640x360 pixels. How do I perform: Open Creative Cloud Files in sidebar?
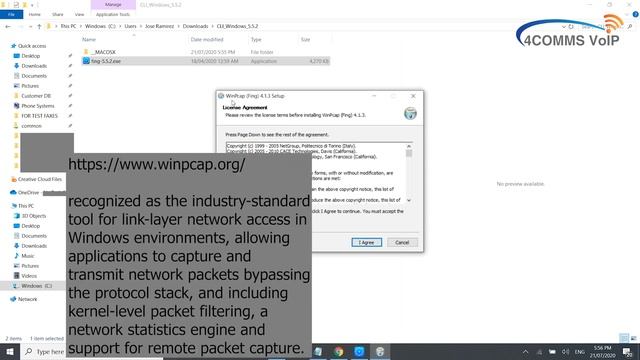pyautogui.click(x=40, y=179)
